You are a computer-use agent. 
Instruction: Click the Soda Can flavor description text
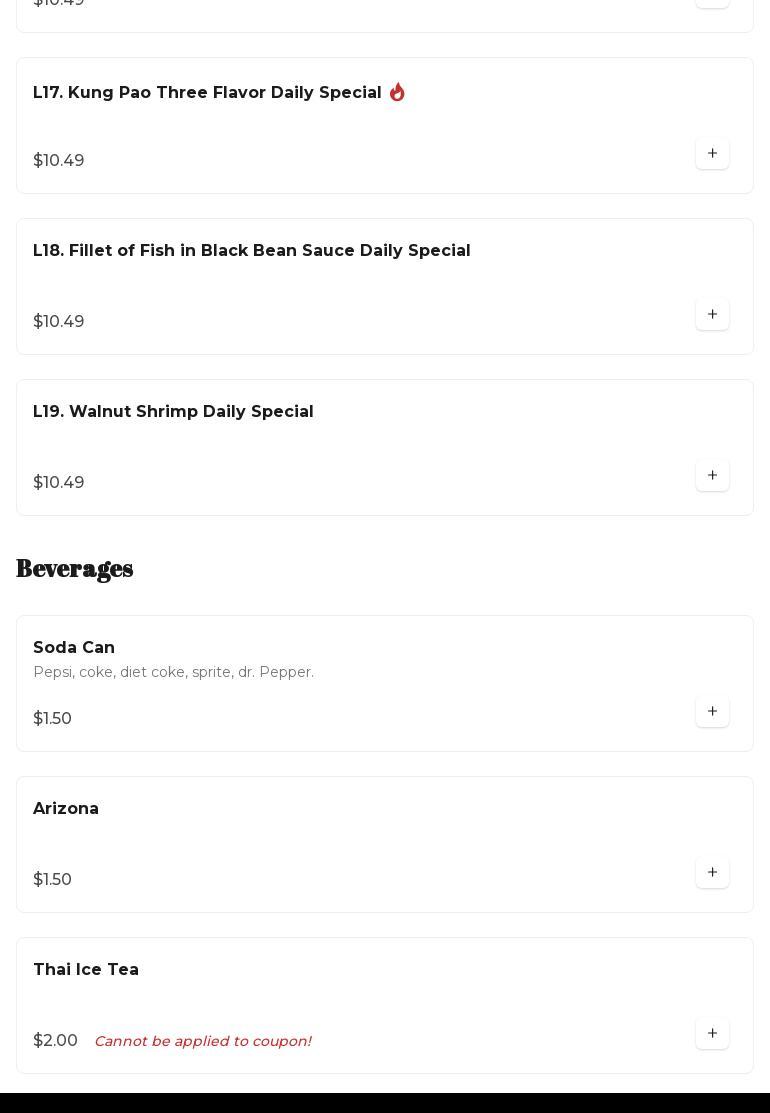coord(173,672)
